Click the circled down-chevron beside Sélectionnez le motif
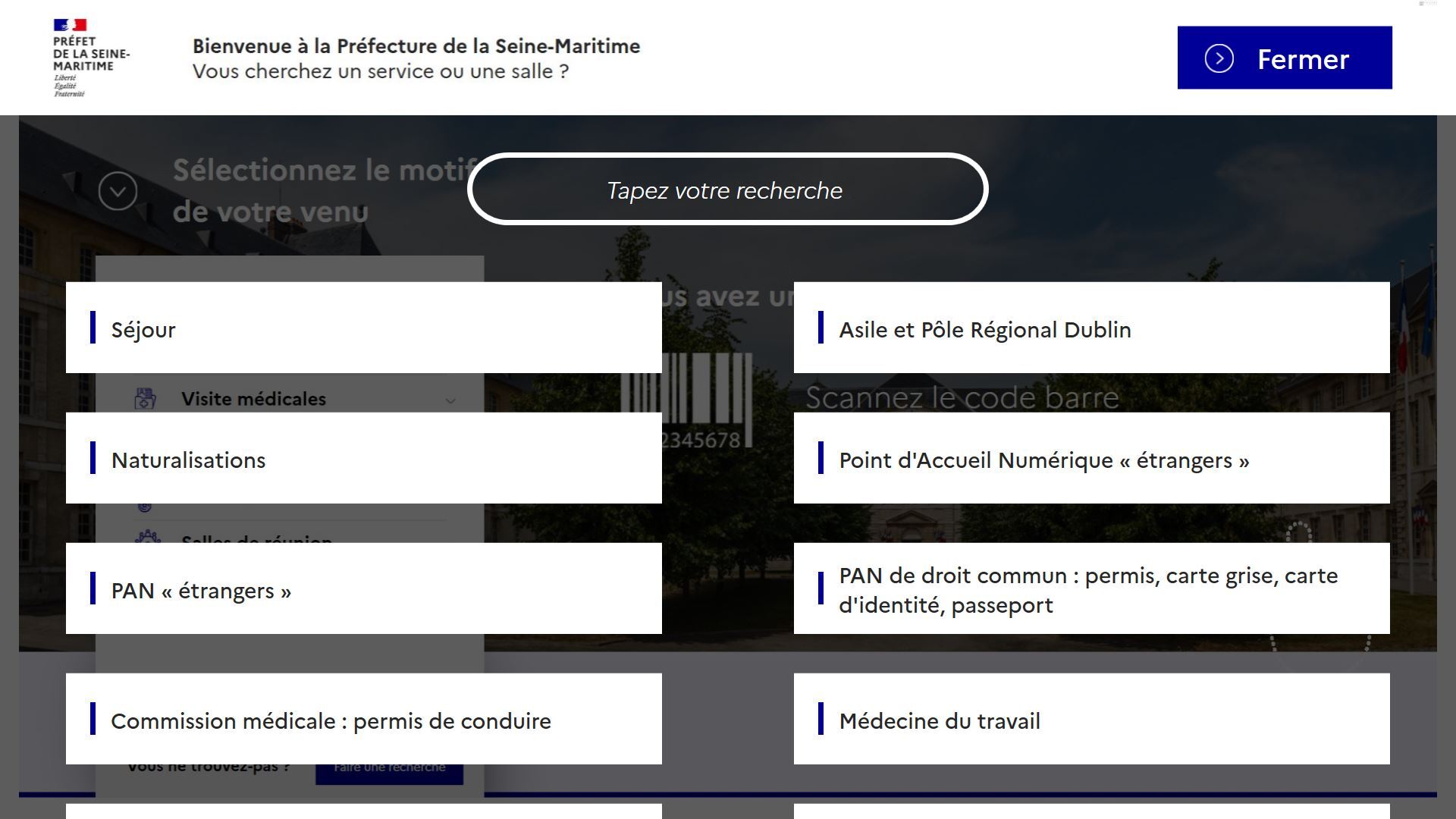Screen dimensions: 1456x819 pyautogui.click(x=118, y=191)
